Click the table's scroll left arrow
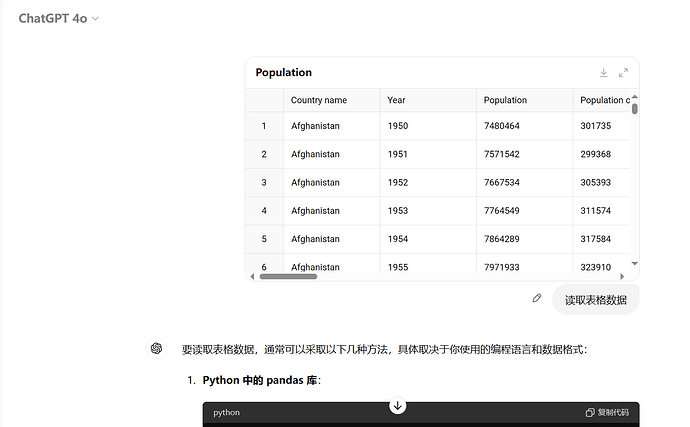The height and width of the screenshot is (427, 690). [x=252, y=276]
